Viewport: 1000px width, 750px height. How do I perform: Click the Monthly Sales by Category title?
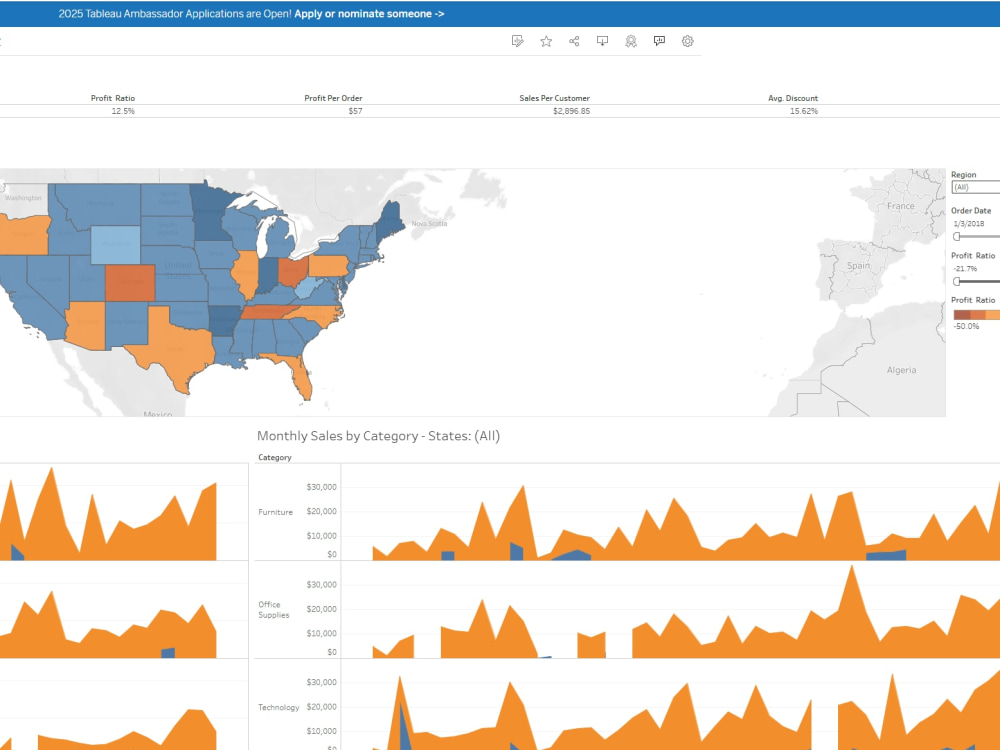coord(378,436)
